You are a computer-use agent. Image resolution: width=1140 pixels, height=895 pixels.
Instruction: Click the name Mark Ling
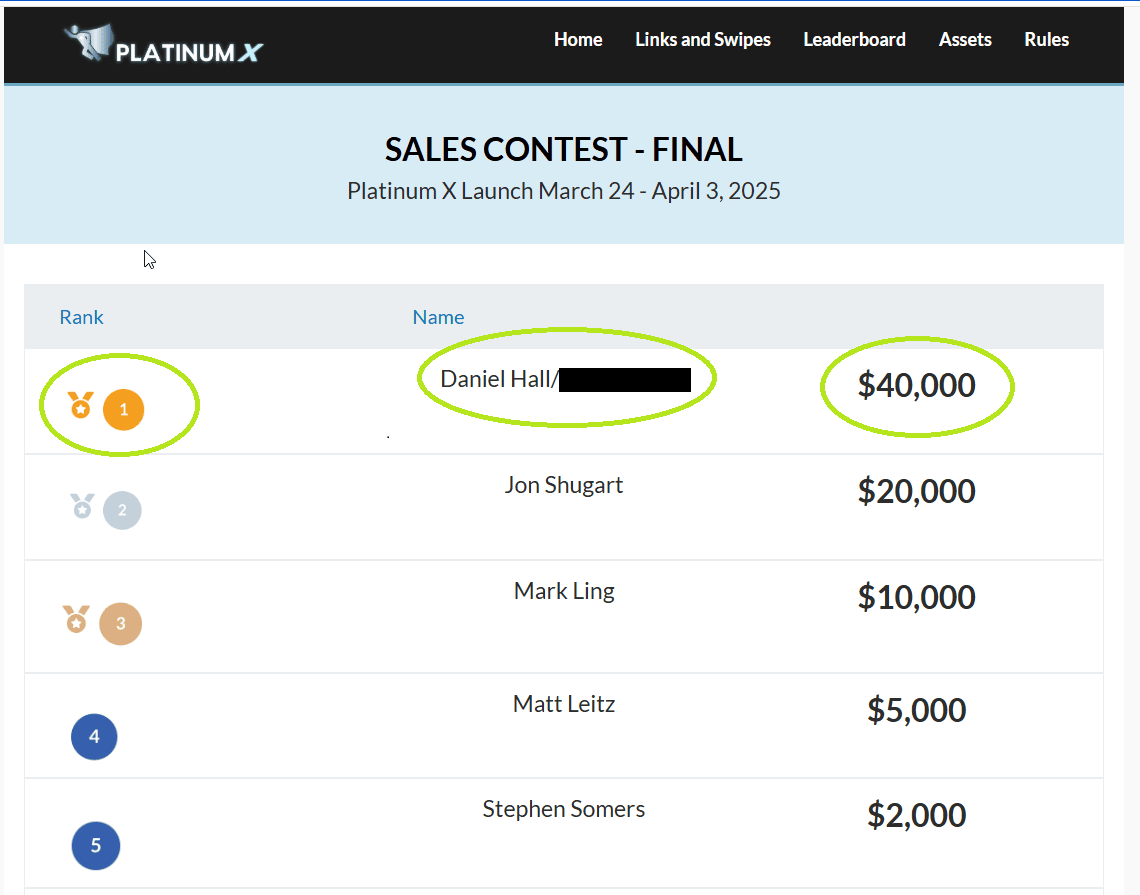point(564,591)
